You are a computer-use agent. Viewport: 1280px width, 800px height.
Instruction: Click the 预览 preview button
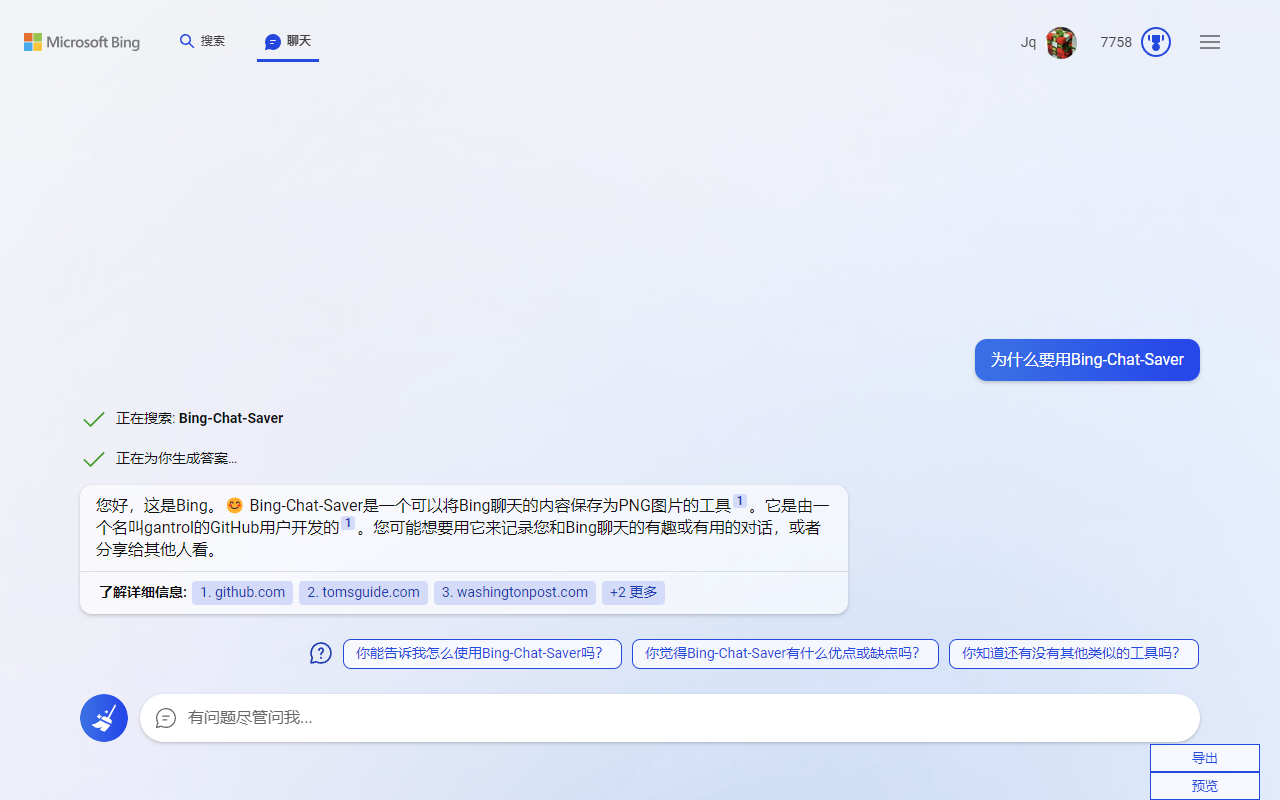point(1205,786)
